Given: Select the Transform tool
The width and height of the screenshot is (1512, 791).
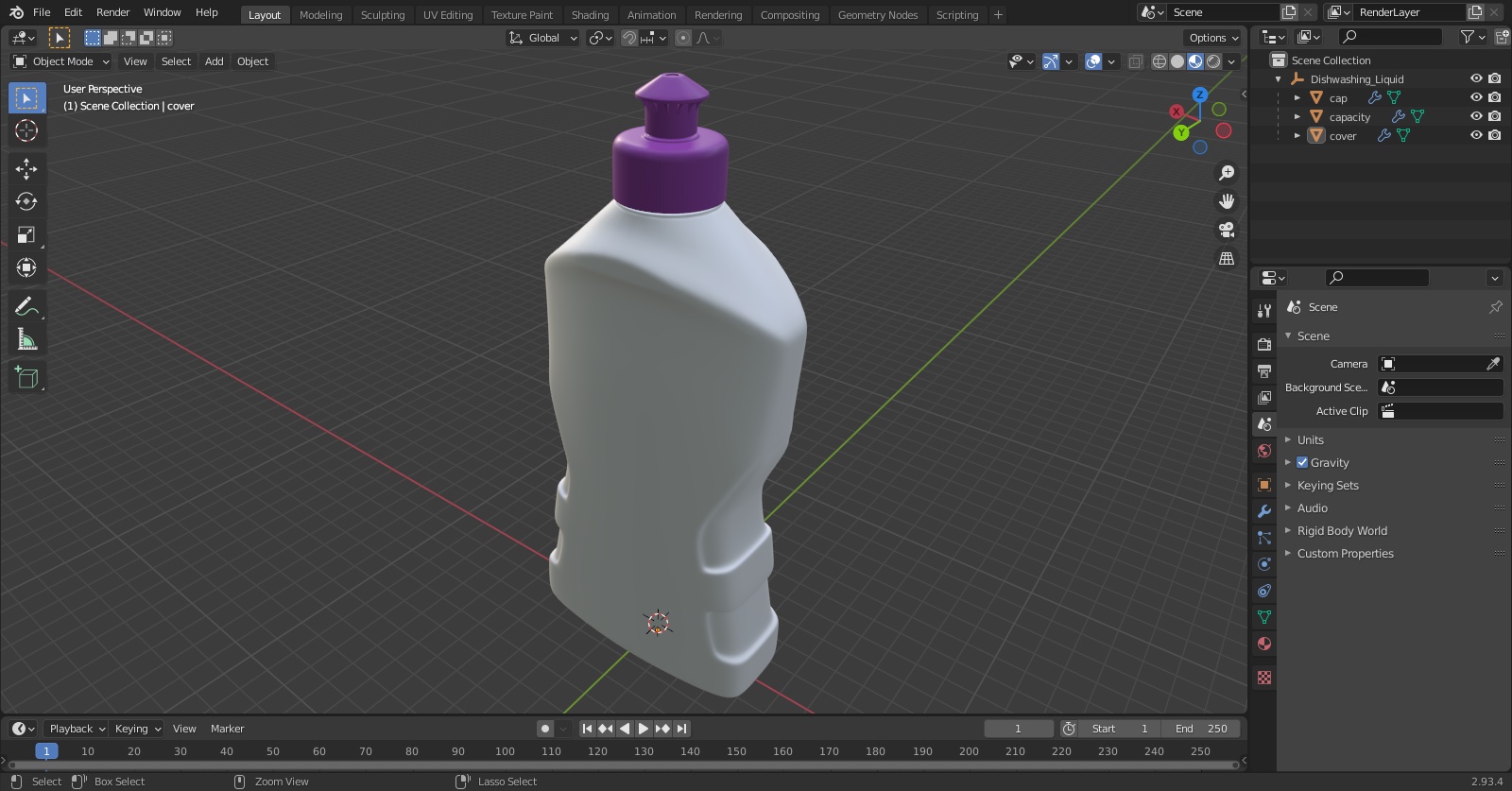Looking at the screenshot, I should click(x=26, y=267).
